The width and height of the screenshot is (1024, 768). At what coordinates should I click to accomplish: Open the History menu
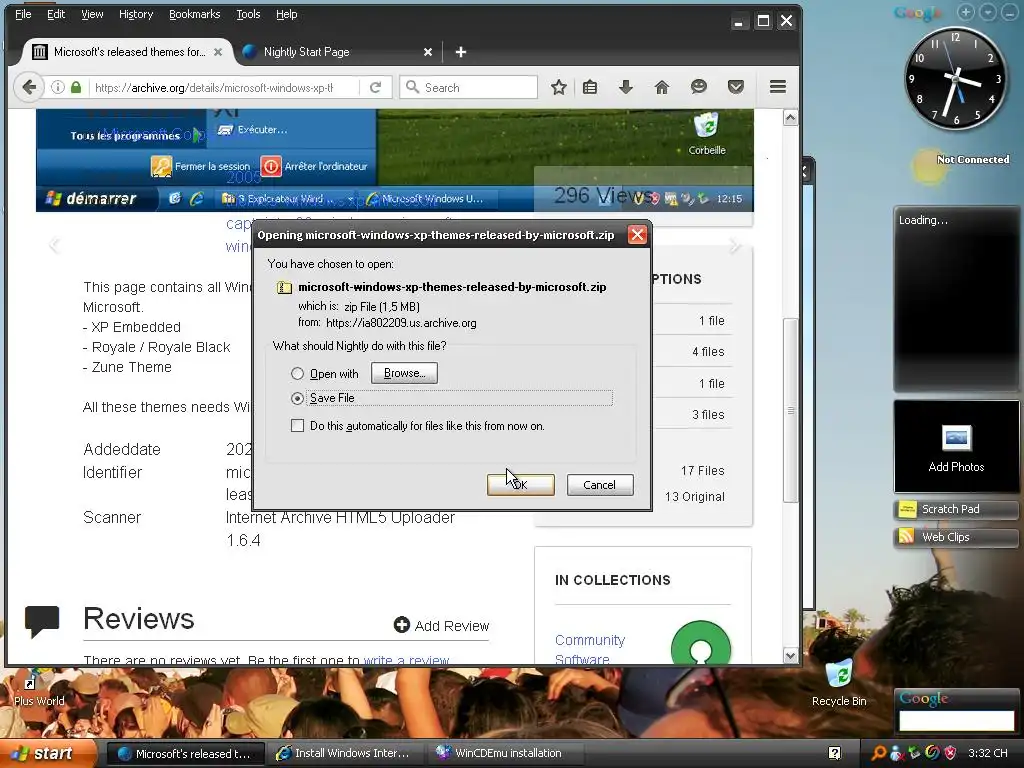pyautogui.click(x=136, y=14)
